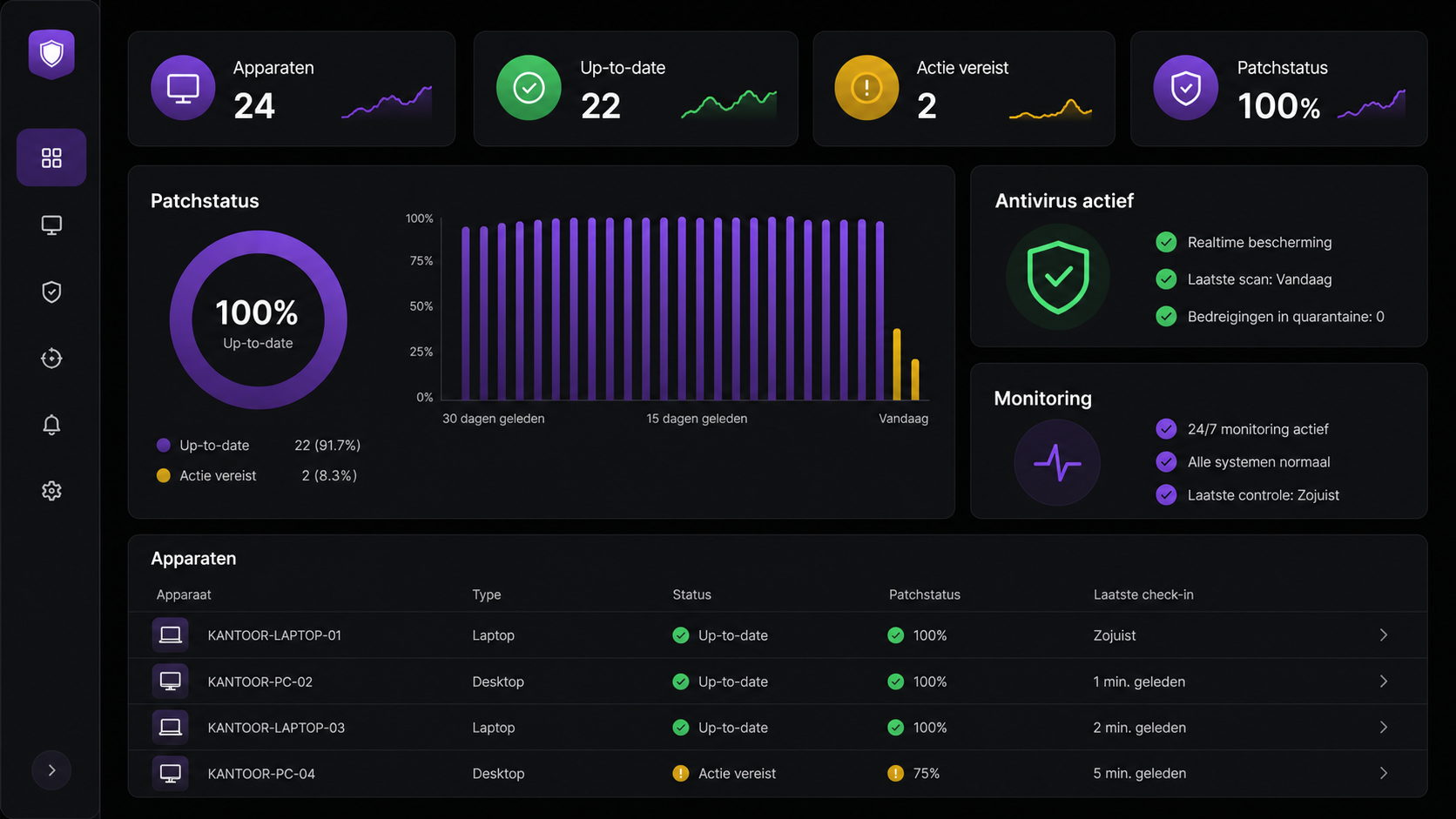
Task: Click the Realtime bescherming checkmark
Action: [1166, 242]
